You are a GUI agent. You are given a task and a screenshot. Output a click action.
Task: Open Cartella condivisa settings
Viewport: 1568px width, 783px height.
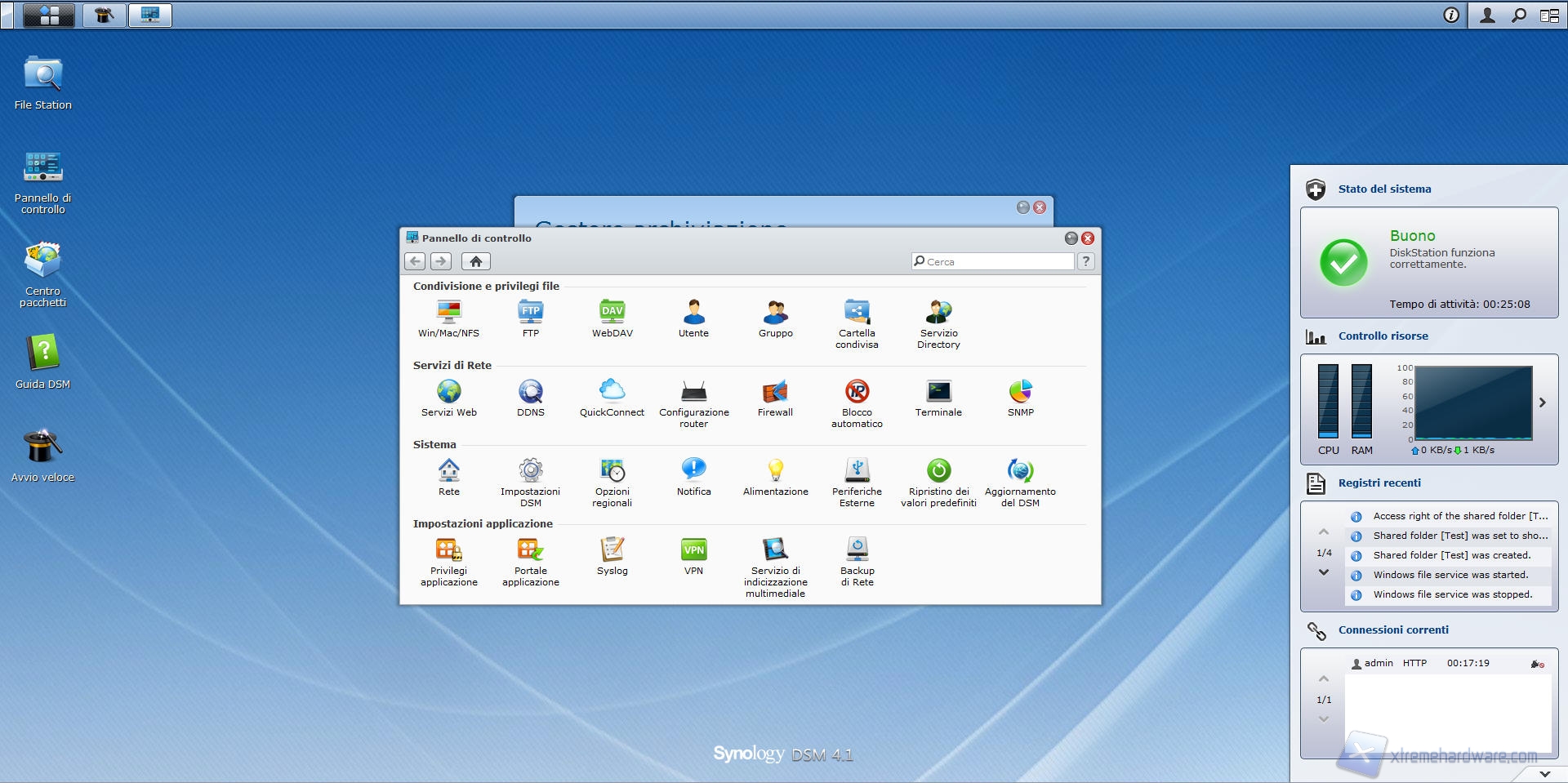(857, 313)
